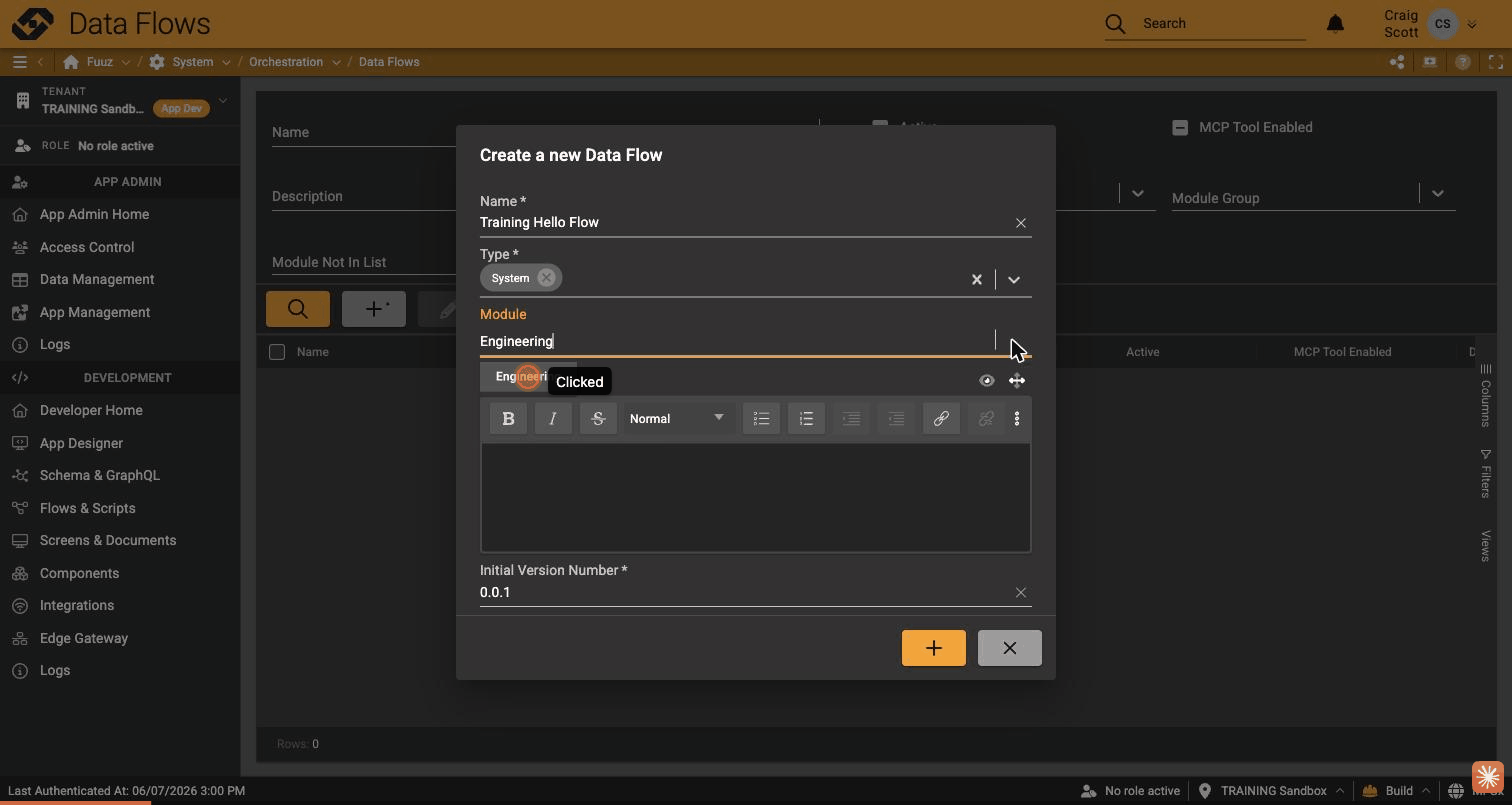The height and width of the screenshot is (805, 1512).
Task: Toggle bold formatting in the editor
Action: pyautogui.click(x=508, y=419)
